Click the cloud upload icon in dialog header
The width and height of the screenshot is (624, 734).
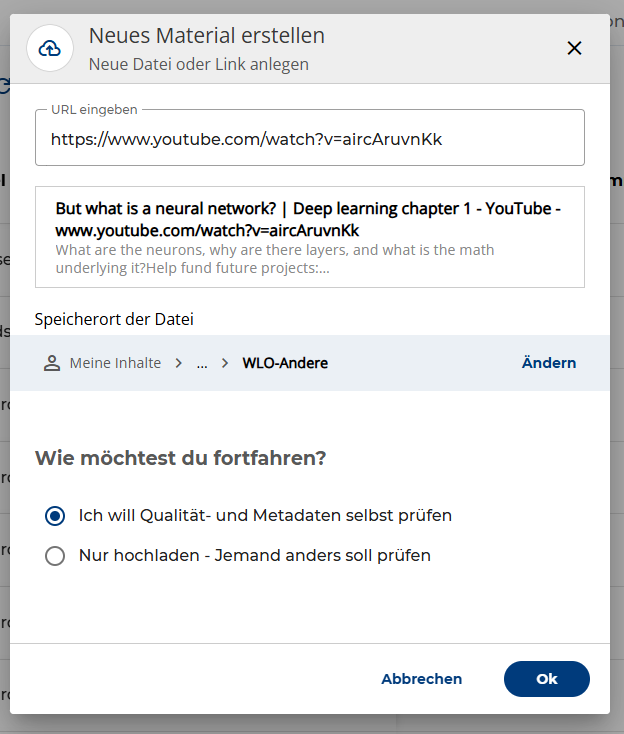pos(50,48)
